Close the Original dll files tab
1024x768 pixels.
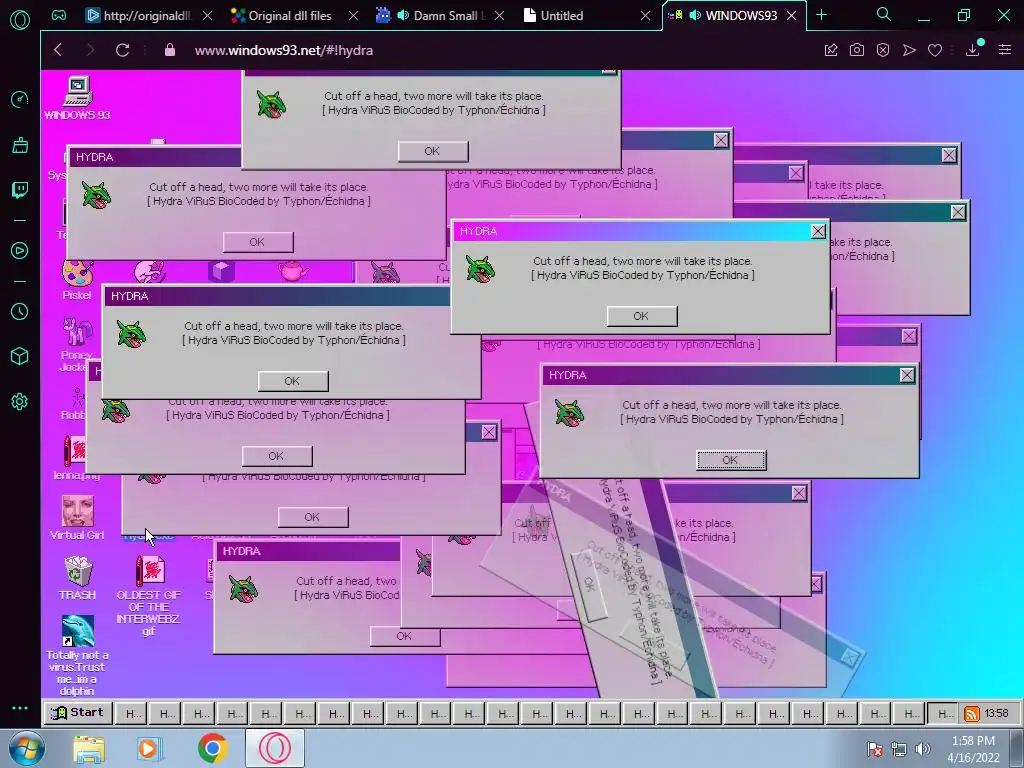[353, 15]
